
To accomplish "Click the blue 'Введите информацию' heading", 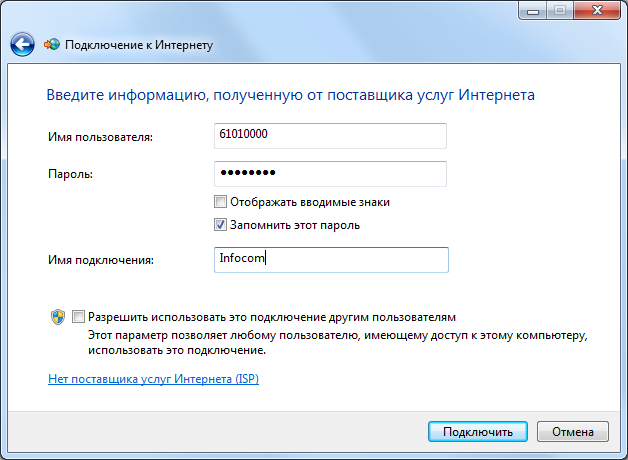I will click(x=290, y=95).
